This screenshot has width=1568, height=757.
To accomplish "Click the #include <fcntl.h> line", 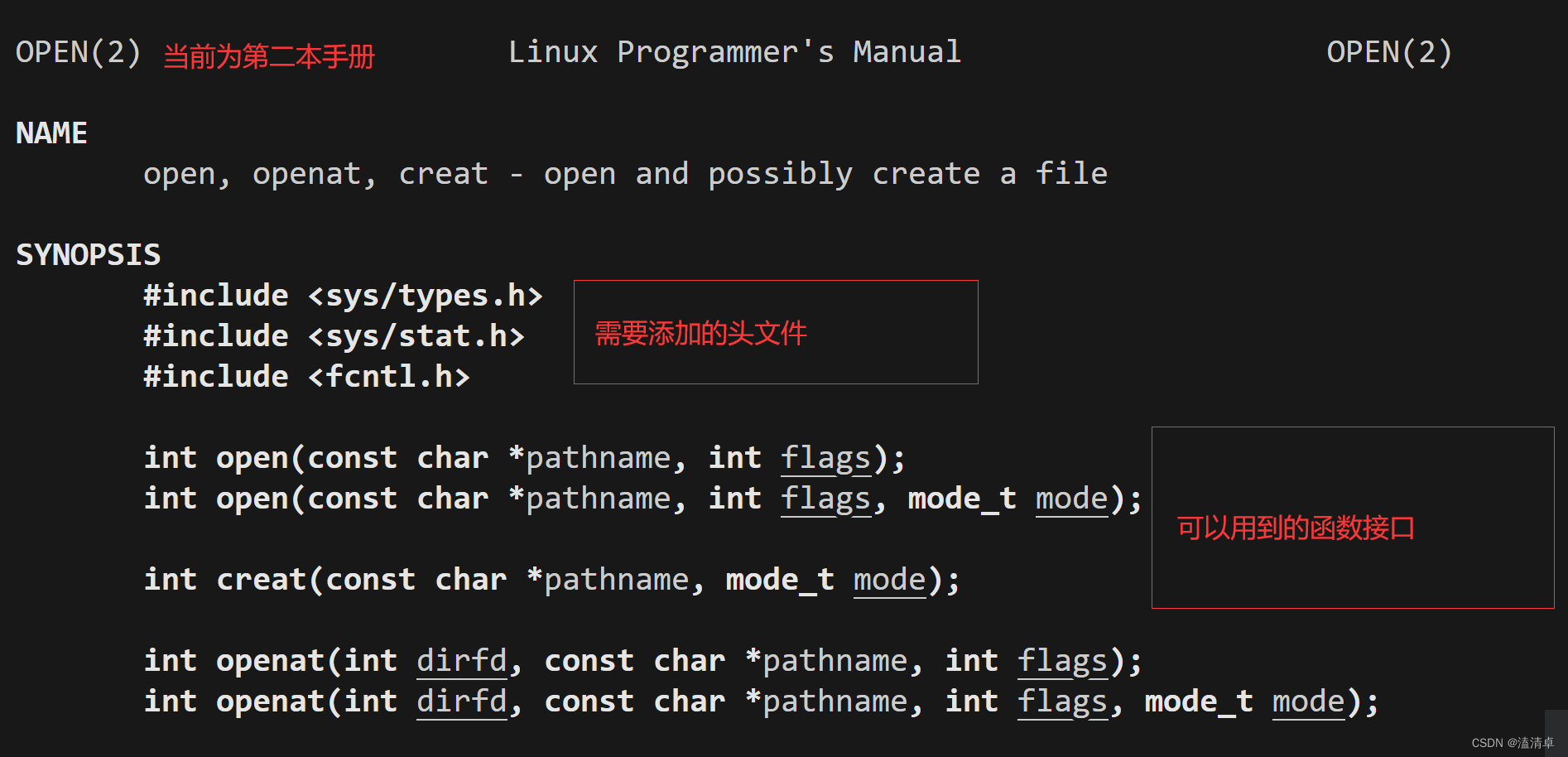I will tap(306, 377).
